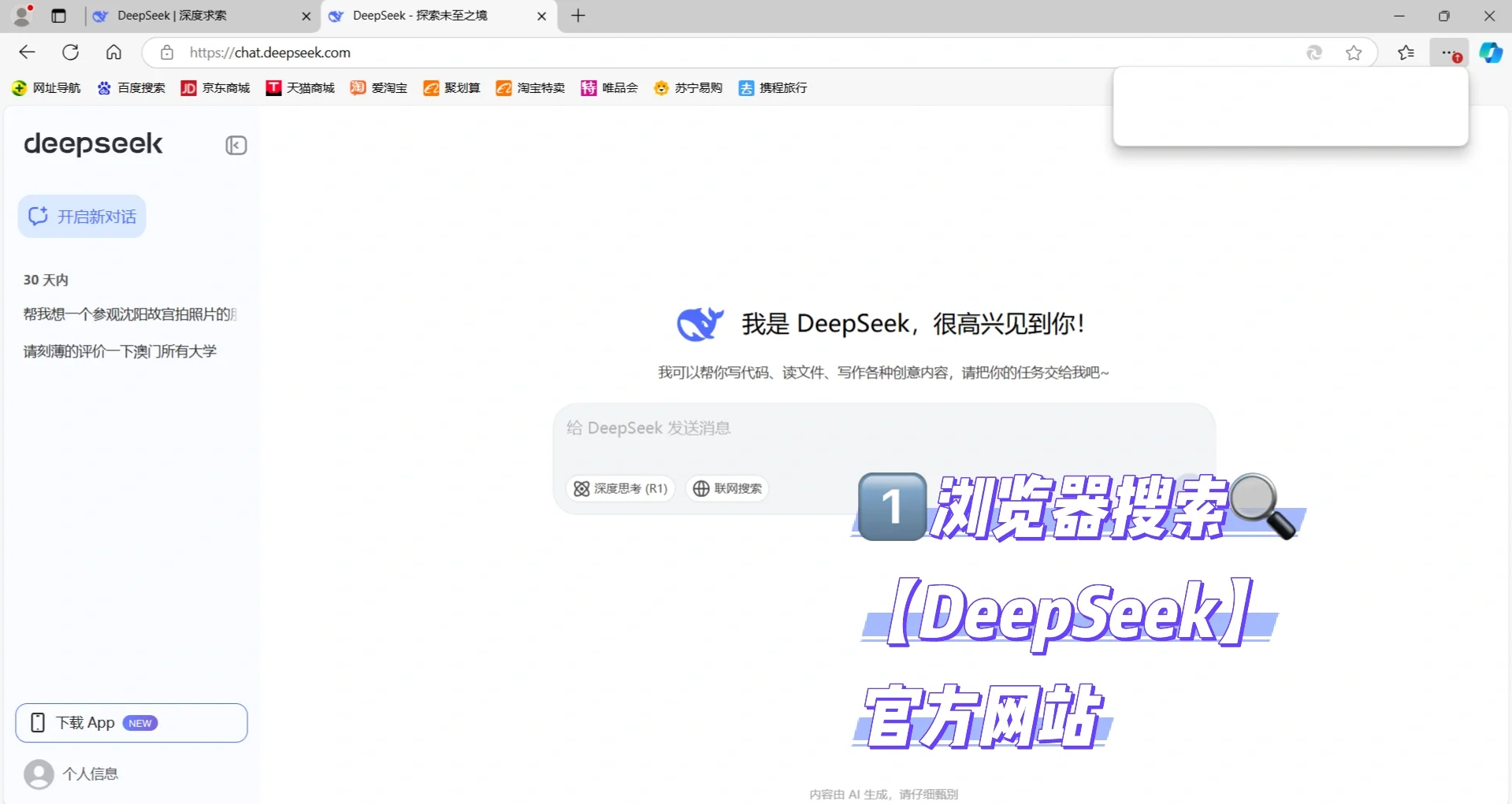Switch to the DeepSeek | 深度求索 tab
The height and width of the screenshot is (804, 1512).
(x=172, y=16)
